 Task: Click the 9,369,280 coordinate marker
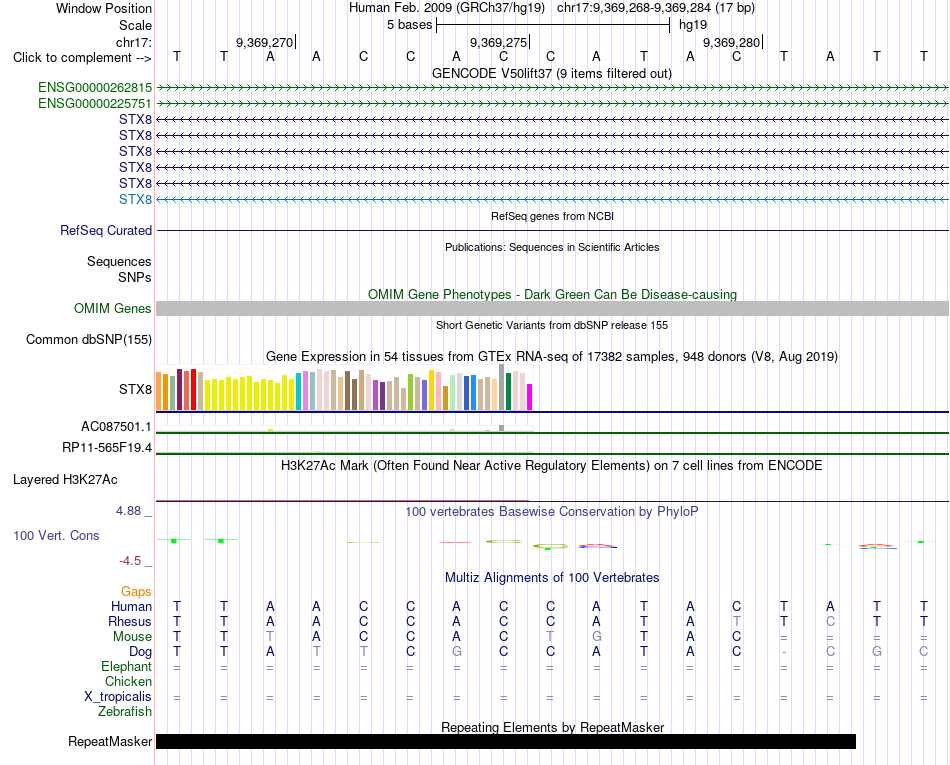[731, 42]
